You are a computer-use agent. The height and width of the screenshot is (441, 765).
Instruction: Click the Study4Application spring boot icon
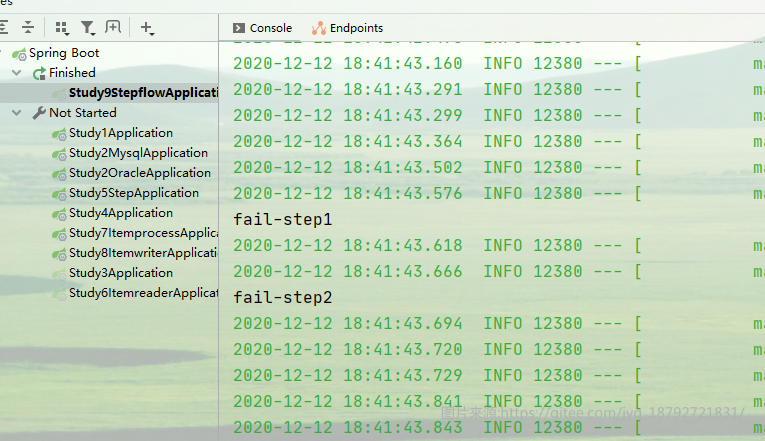(x=59, y=214)
